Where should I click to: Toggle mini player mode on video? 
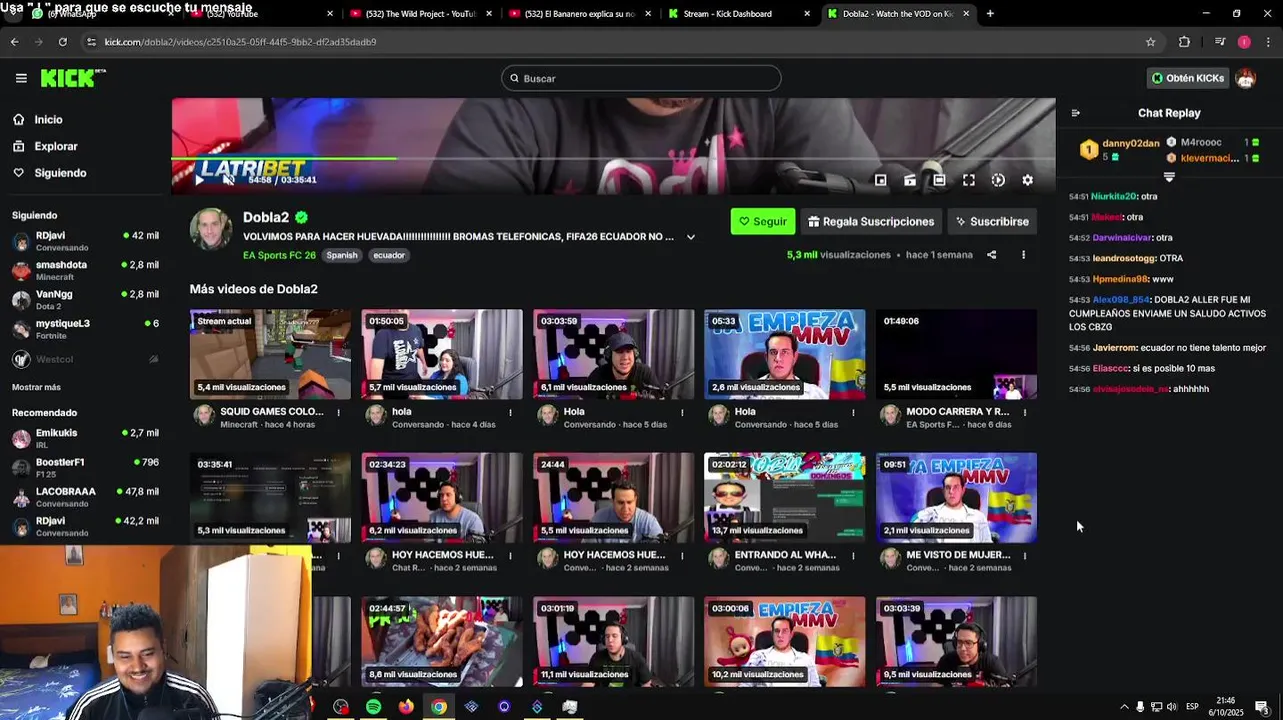point(880,180)
